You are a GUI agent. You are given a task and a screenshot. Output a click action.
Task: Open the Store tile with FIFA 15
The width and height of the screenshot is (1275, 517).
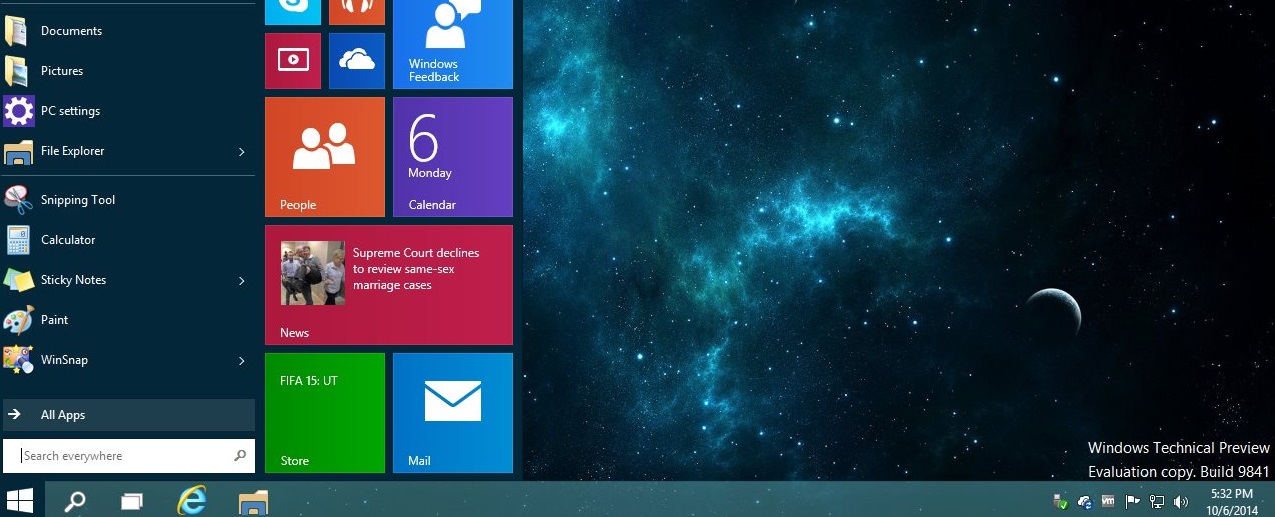point(325,413)
